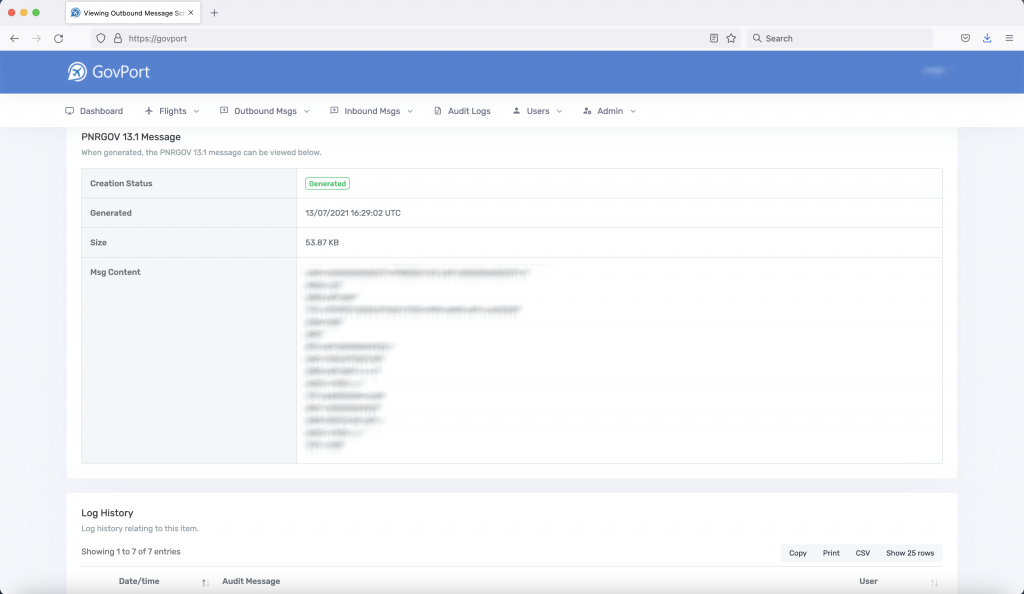Viewport: 1024px width, 594px height.
Task: Click the Pocket save icon
Action: tap(965, 38)
